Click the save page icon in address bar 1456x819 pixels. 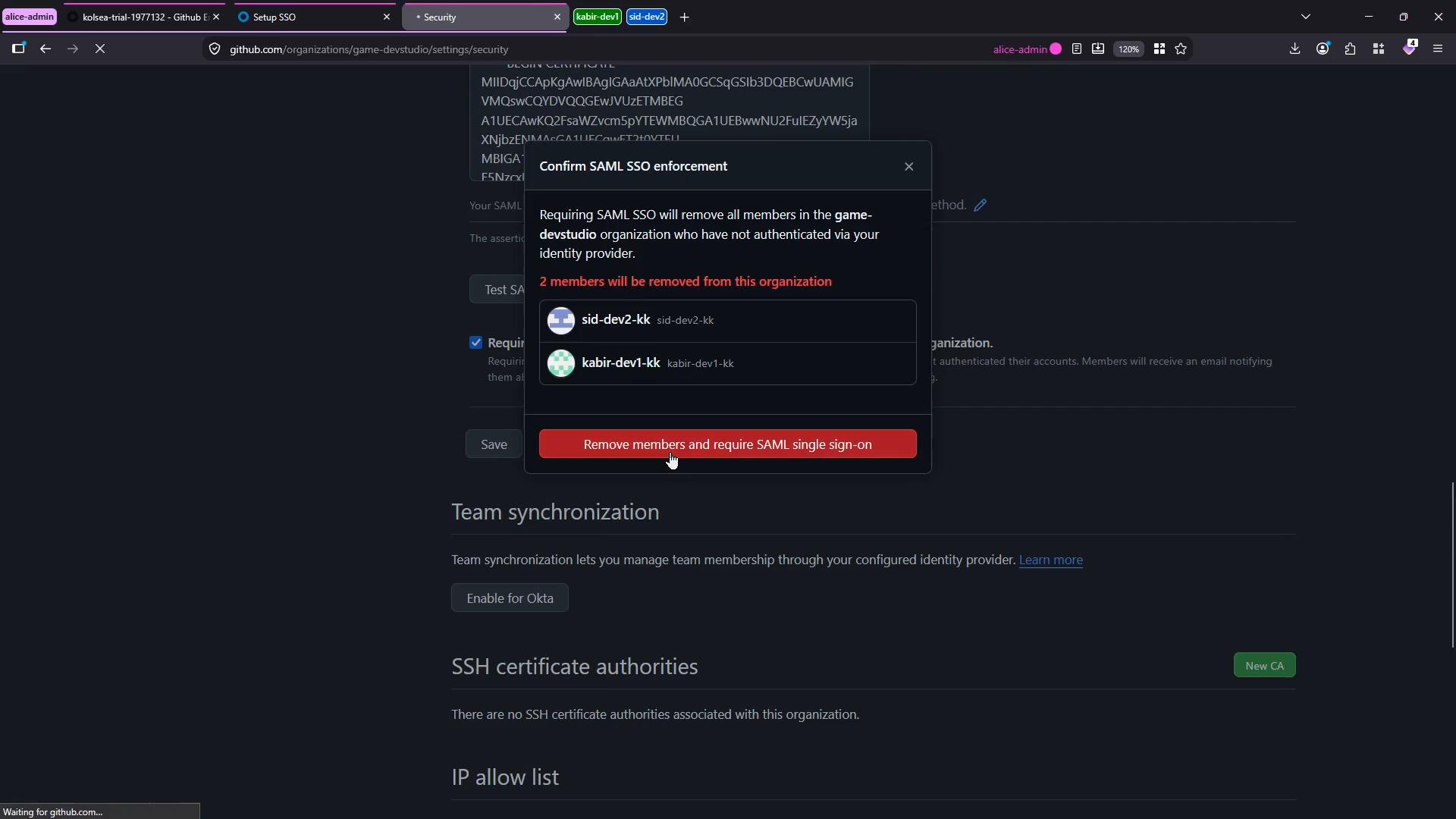(x=1097, y=49)
